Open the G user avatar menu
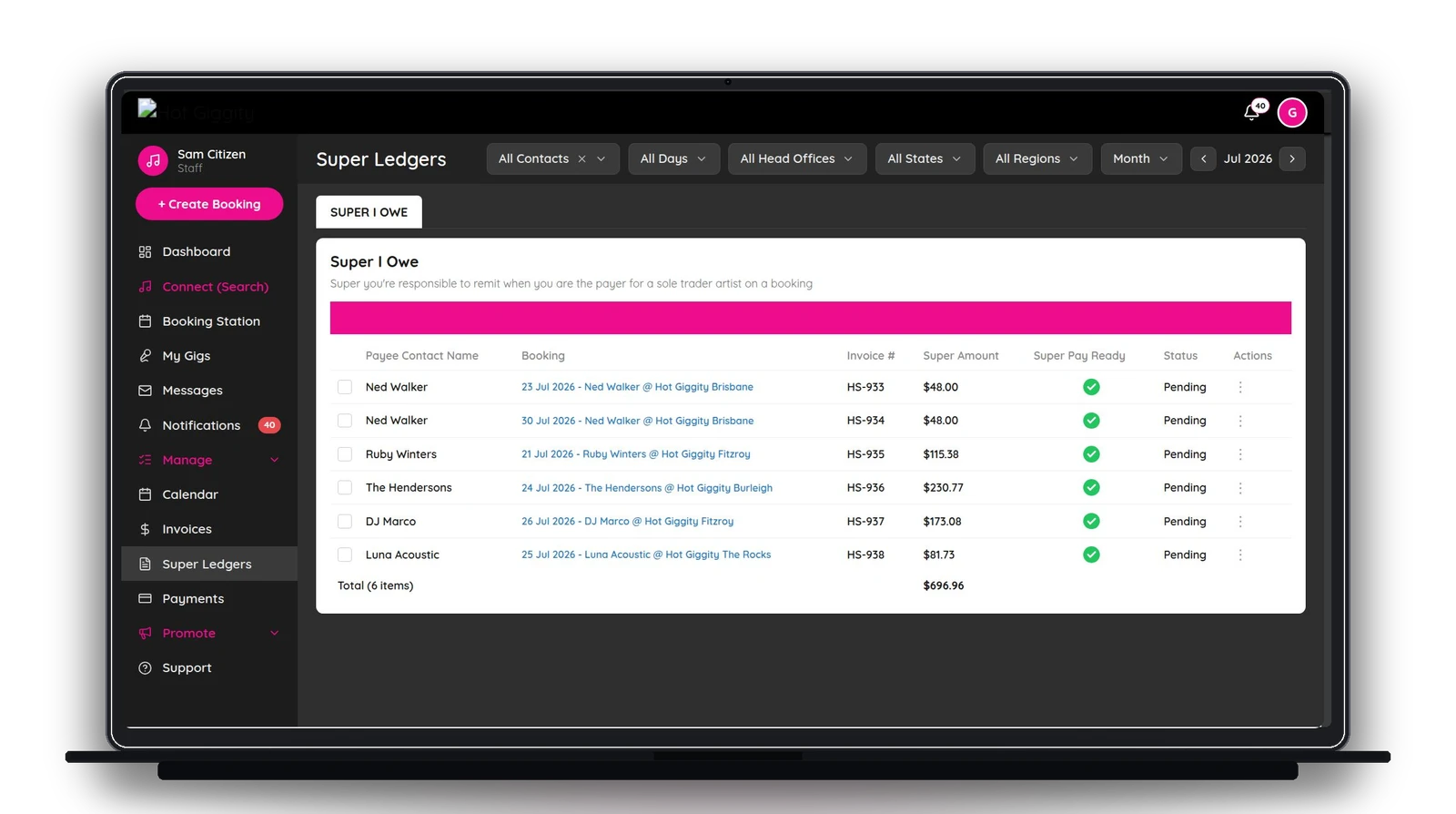This screenshot has width=1456, height=814. pos(1292,112)
